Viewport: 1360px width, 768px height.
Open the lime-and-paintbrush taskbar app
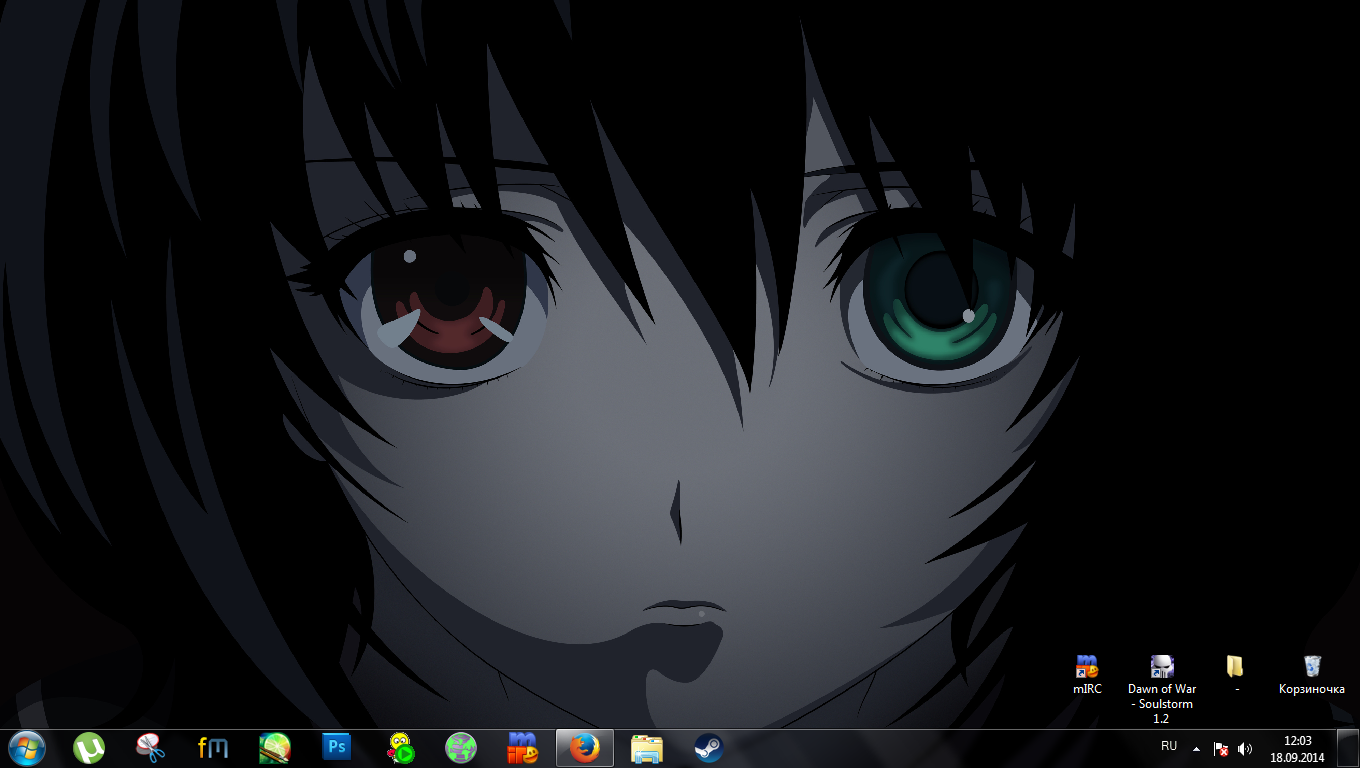click(x=275, y=748)
